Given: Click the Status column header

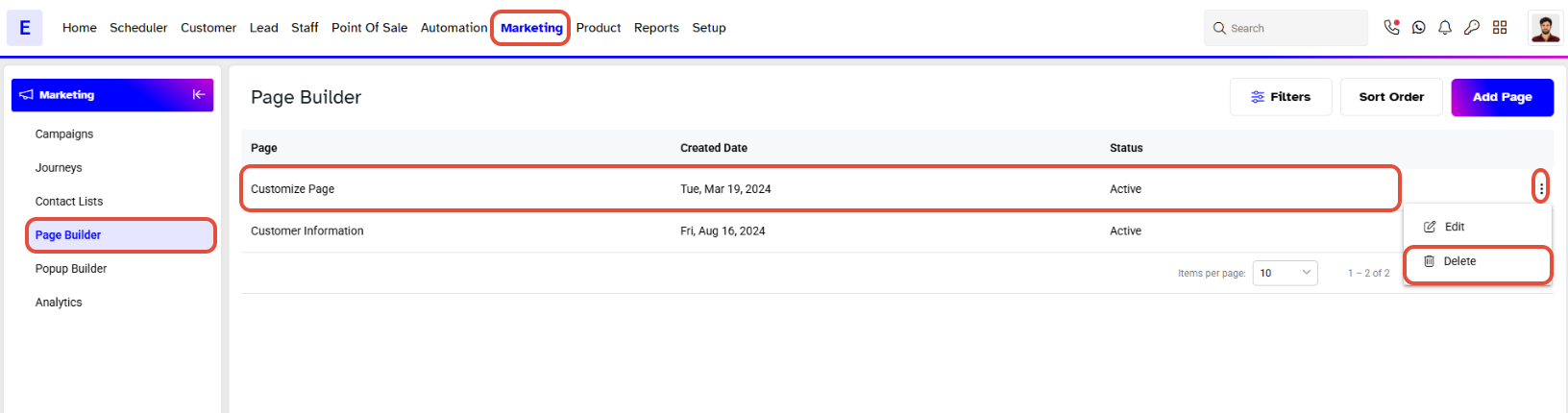Looking at the screenshot, I should coord(1126,148).
